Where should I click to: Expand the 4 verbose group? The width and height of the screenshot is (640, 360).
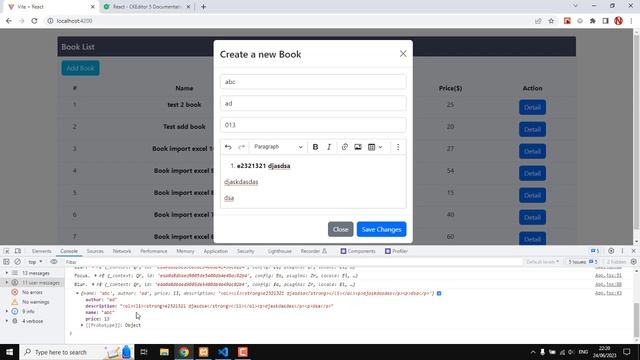7,321
